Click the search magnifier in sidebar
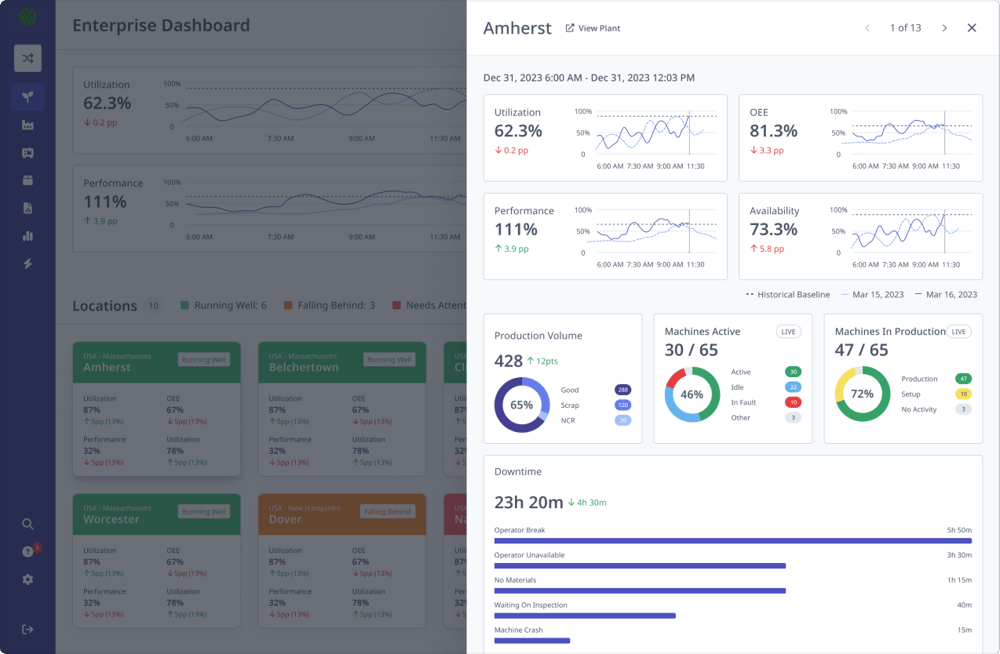Viewport: 1000px width, 654px height. click(x=27, y=524)
